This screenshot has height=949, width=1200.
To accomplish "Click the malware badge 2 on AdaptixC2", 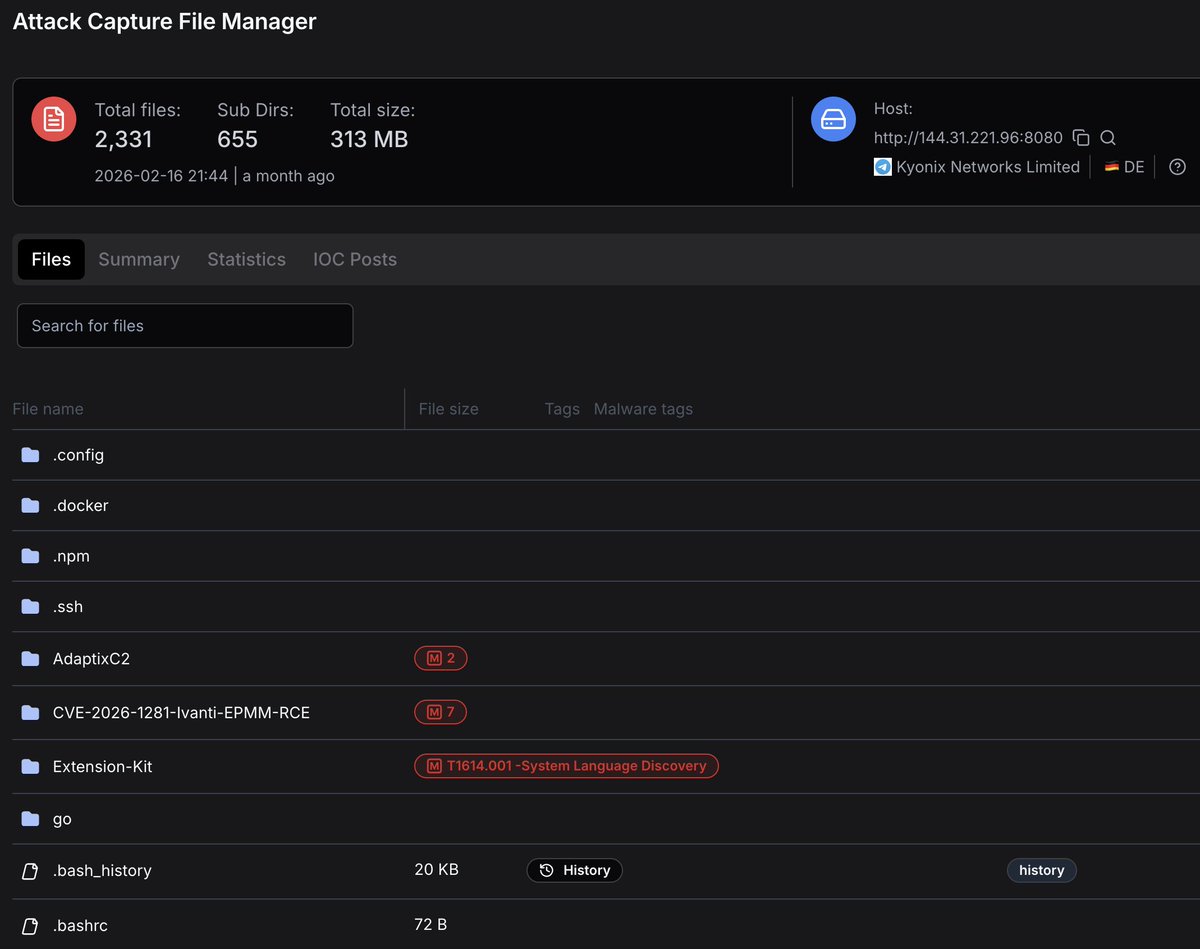I will point(441,658).
